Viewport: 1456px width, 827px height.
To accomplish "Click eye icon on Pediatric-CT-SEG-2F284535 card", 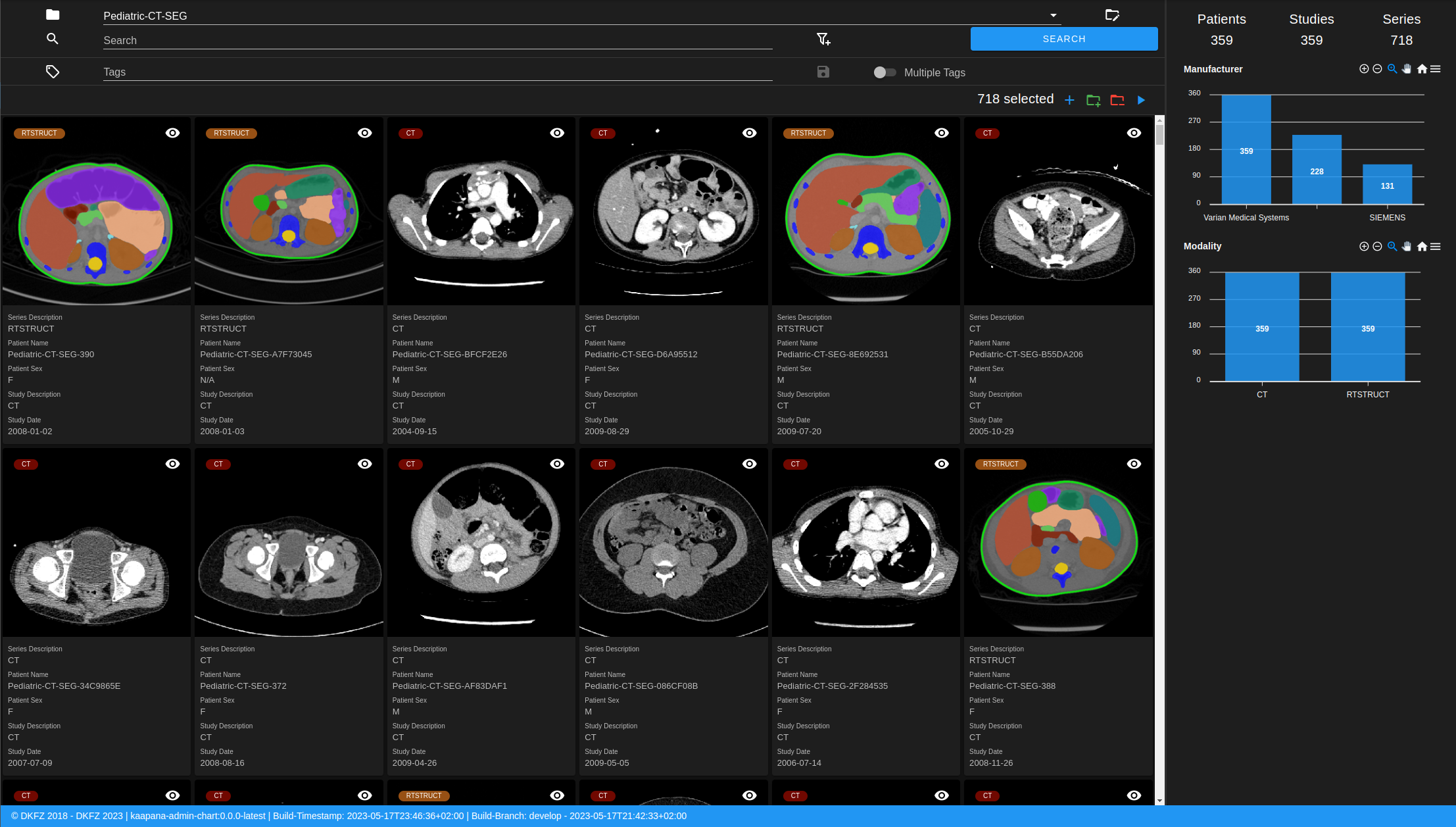I will coord(942,464).
